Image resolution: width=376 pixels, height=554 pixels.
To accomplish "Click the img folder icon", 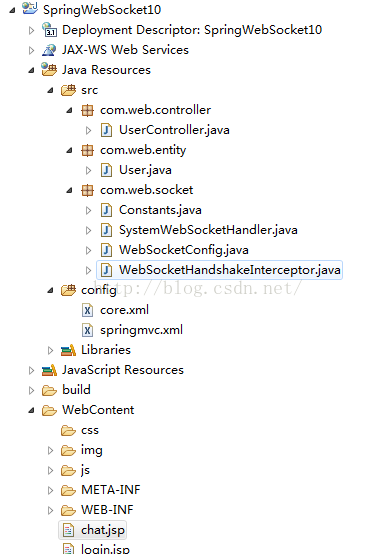I will tap(68, 450).
